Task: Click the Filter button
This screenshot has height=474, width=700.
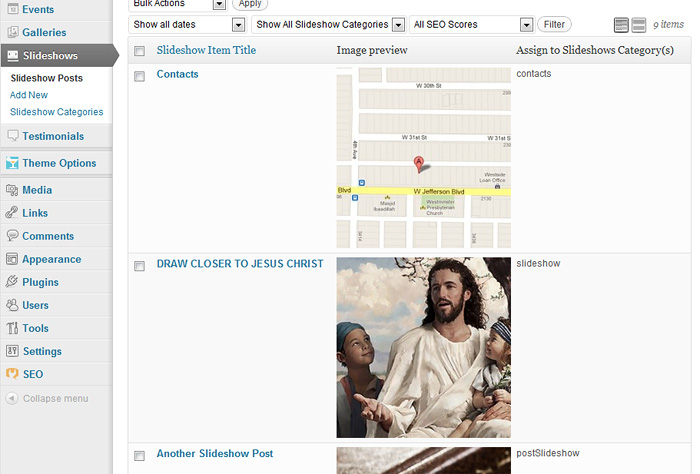Action: pos(554,25)
